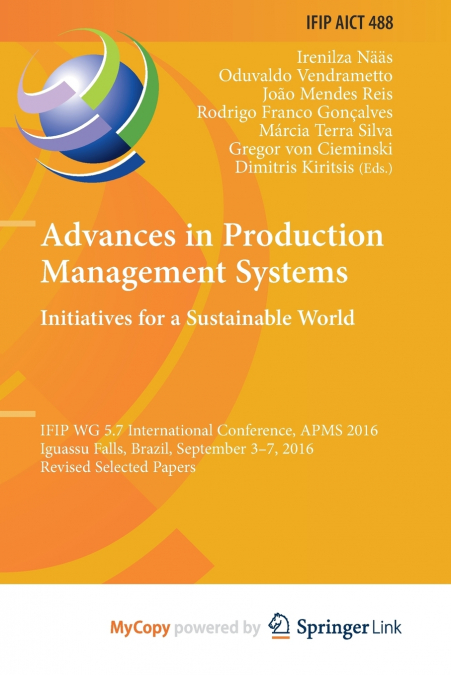Screen dimensions: 451x675
Task: Select editor name "Irenilza Nääs"
Action: click(344, 57)
